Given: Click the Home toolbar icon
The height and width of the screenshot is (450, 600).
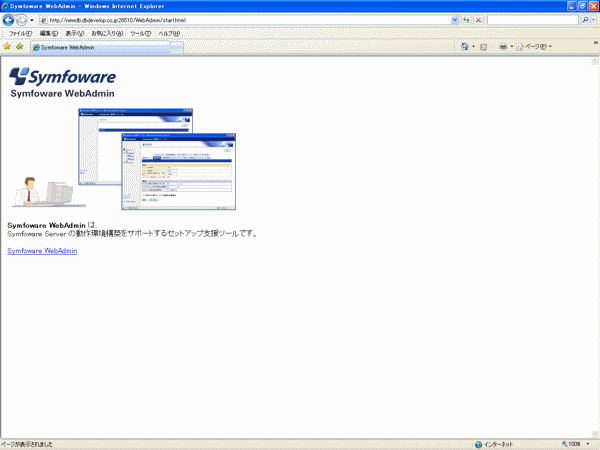Looking at the screenshot, I should 465,46.
